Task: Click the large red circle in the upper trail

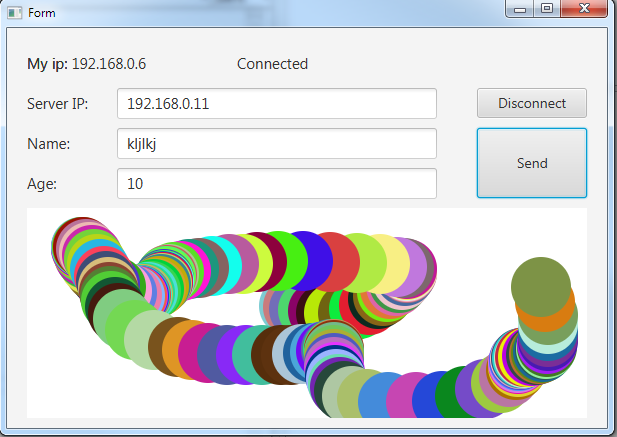Action: 340,262
